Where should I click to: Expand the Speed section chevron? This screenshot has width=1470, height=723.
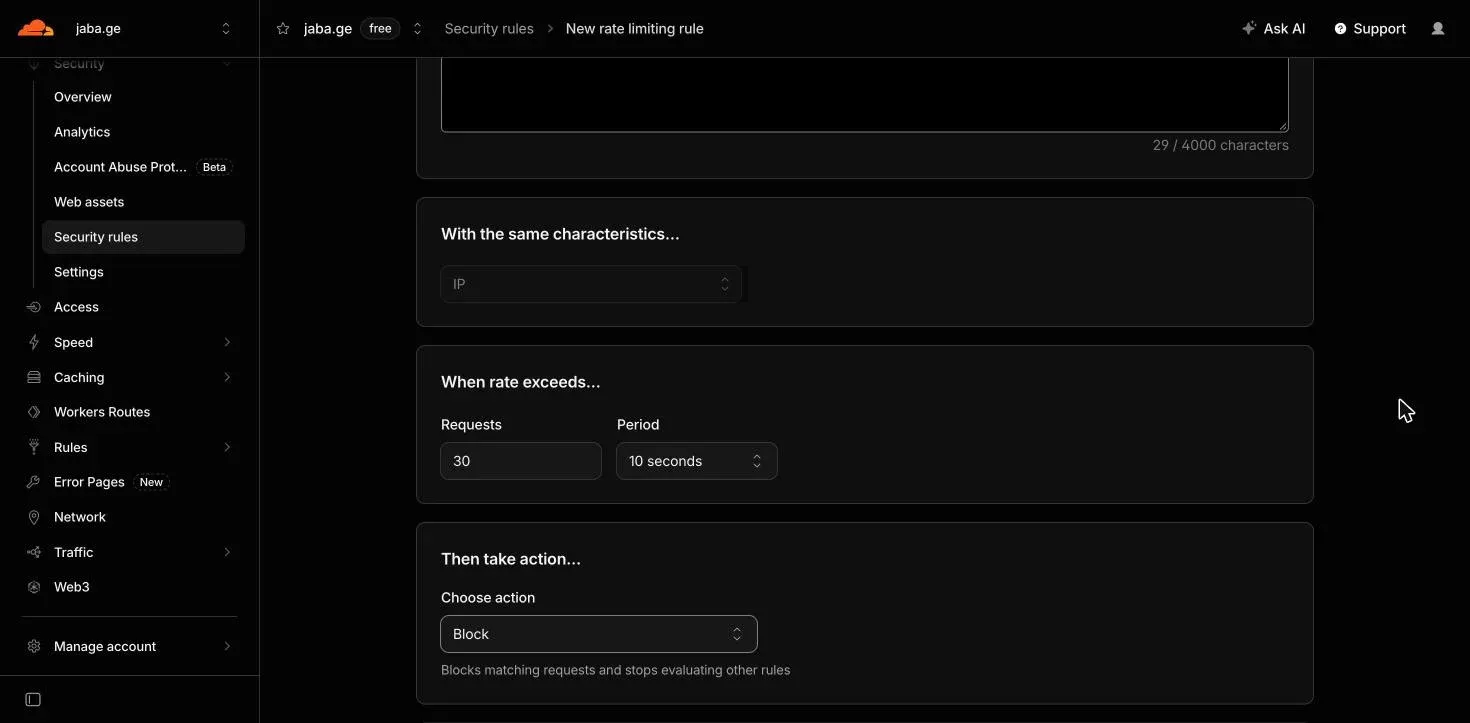(227, 342)
